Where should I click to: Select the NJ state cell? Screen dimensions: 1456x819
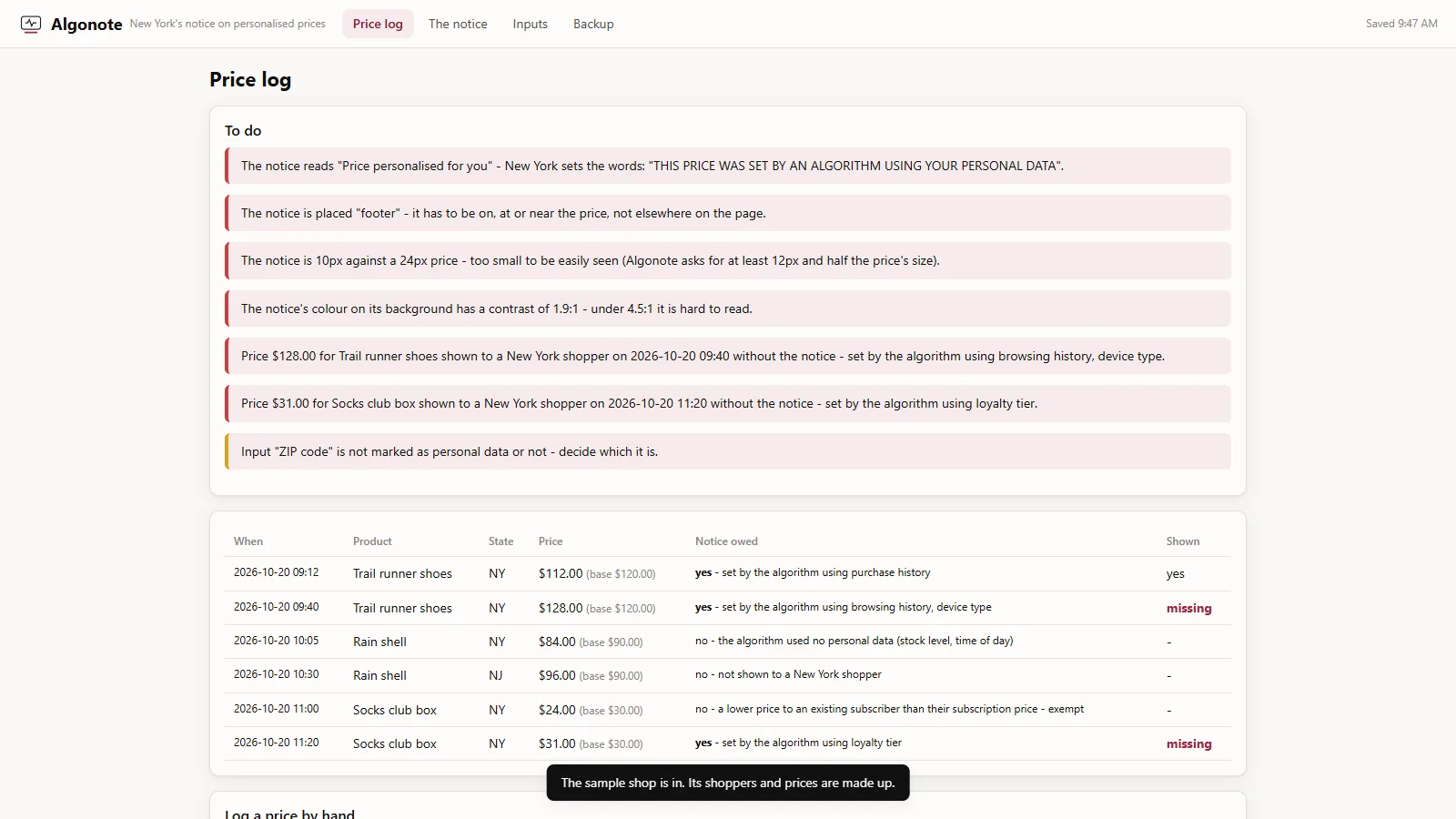tap(496, 675)
